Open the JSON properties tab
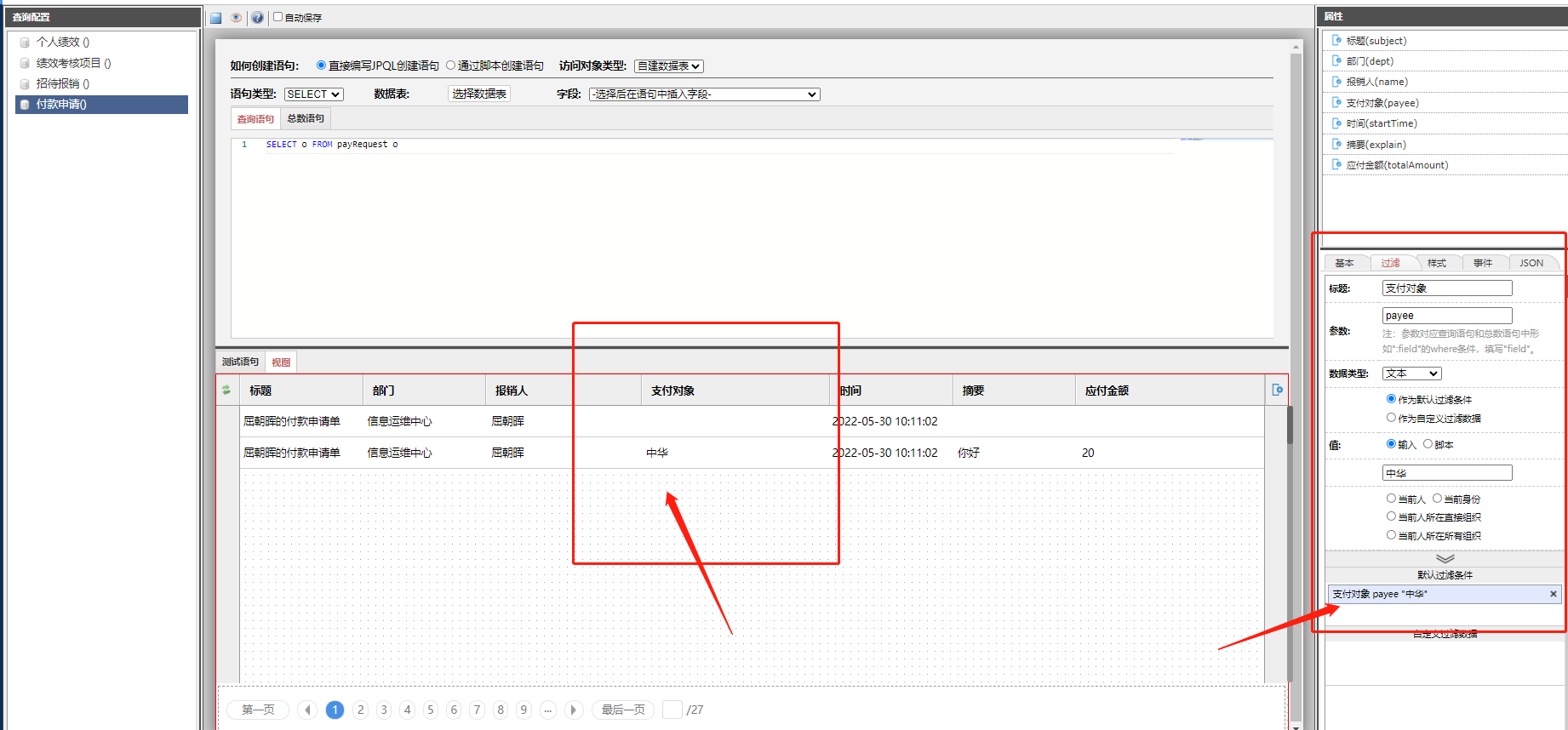The width and height of the screenshot is (1568, 730). click(x=1531, y=263)
